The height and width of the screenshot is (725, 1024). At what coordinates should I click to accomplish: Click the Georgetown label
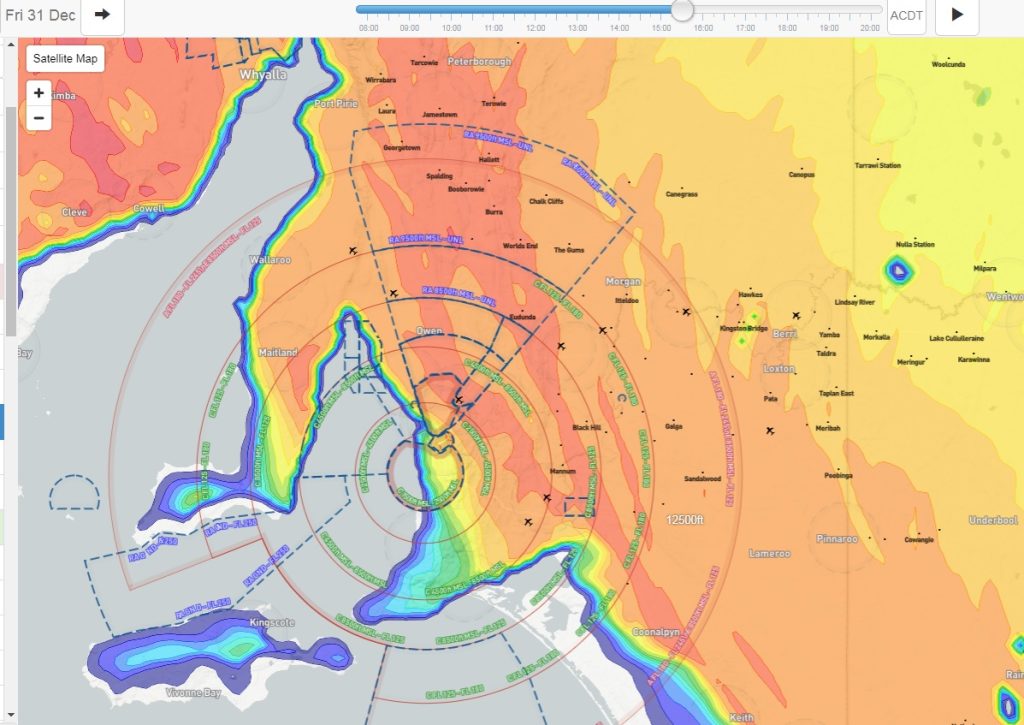[x=402, y=148]
